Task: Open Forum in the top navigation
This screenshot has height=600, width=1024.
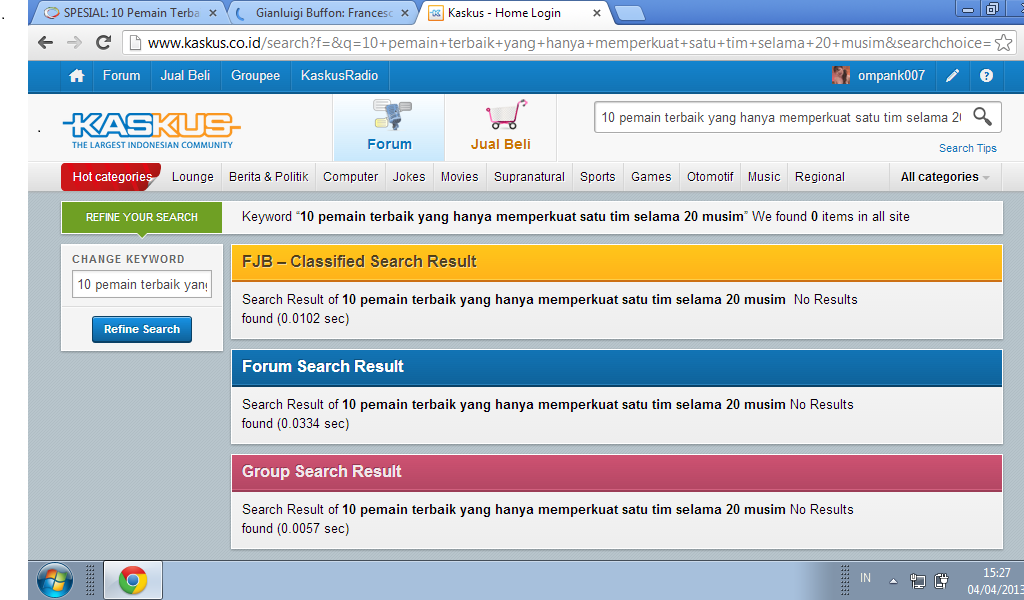Action: [121, 76]
